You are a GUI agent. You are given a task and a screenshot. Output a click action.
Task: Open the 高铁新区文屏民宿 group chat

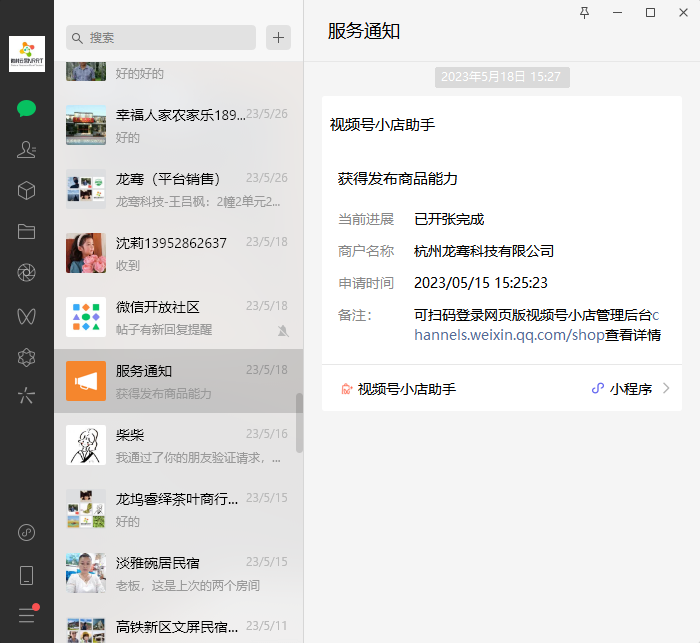179,624
